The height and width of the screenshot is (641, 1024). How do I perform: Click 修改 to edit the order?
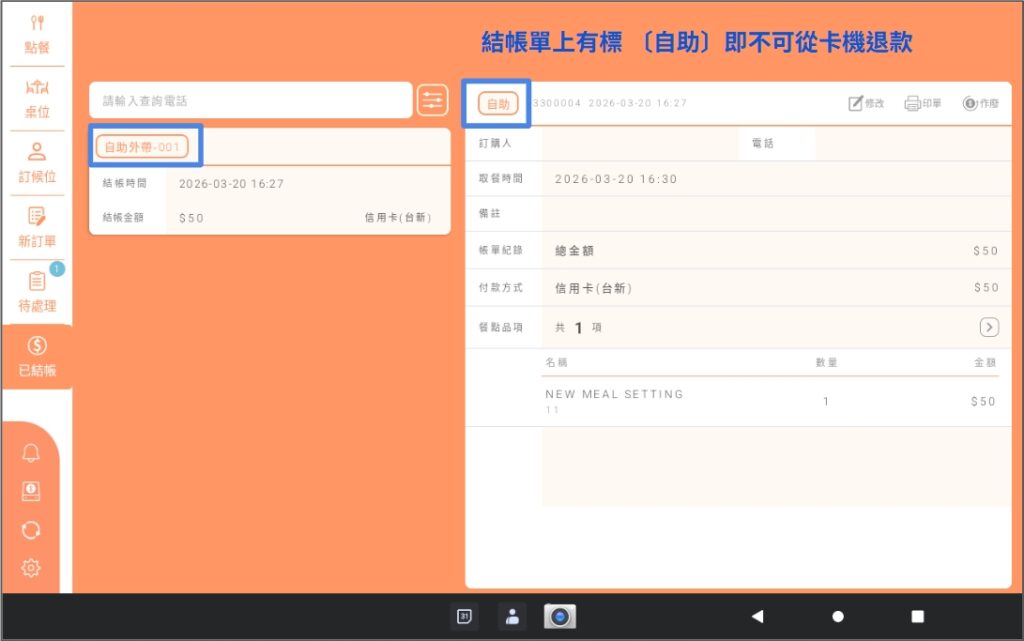tap(866, 103)
